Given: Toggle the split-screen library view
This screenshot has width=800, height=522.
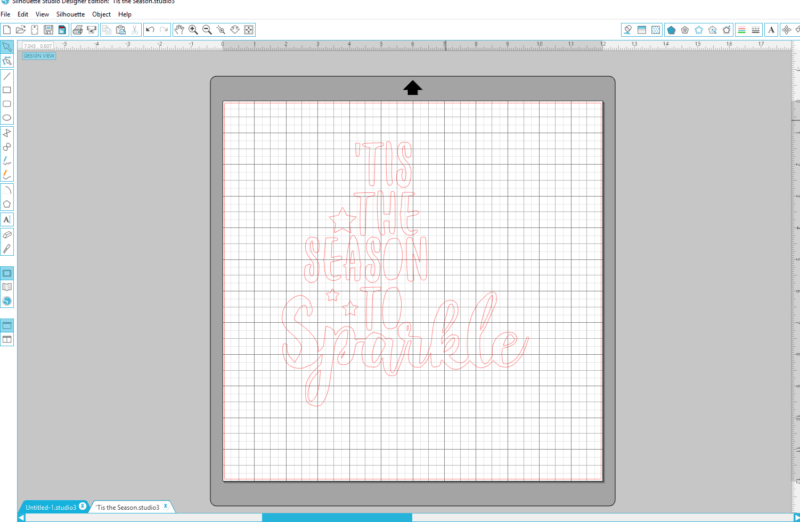Looking at the screenshot, I should (7, 339).
